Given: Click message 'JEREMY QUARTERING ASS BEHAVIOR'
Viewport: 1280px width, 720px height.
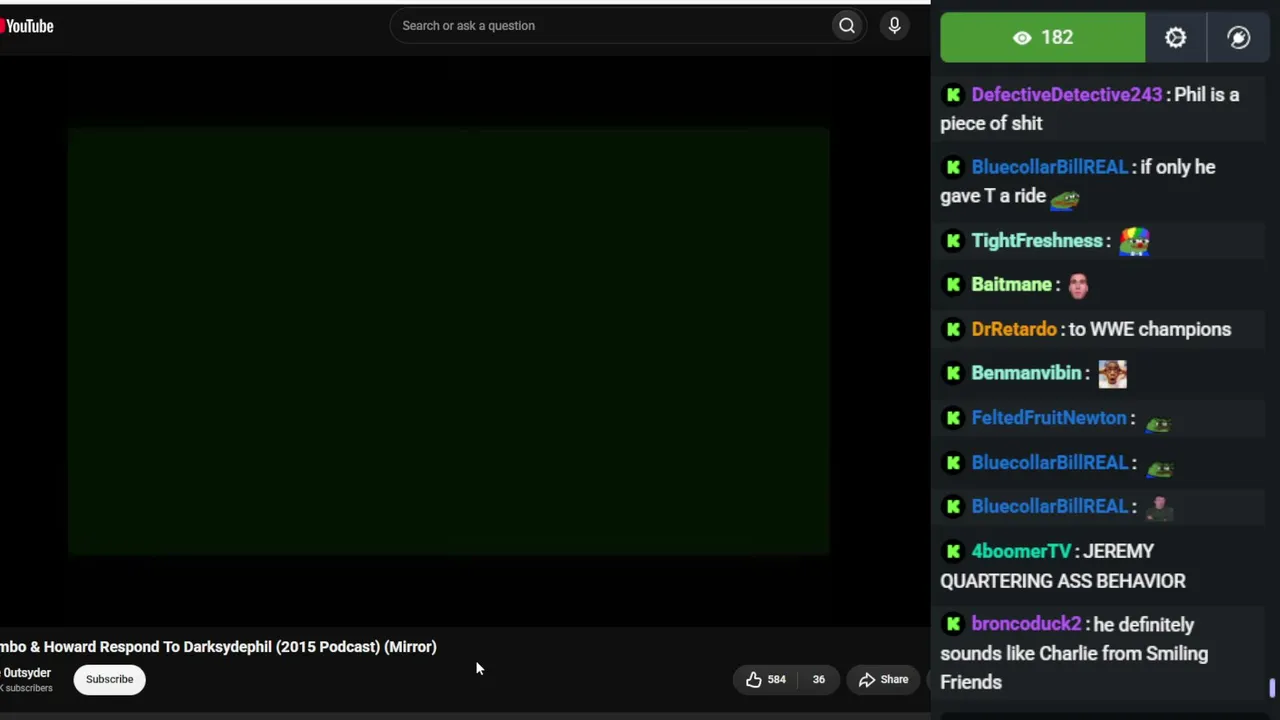Looking at the screenshot, I should (1063, 566).
